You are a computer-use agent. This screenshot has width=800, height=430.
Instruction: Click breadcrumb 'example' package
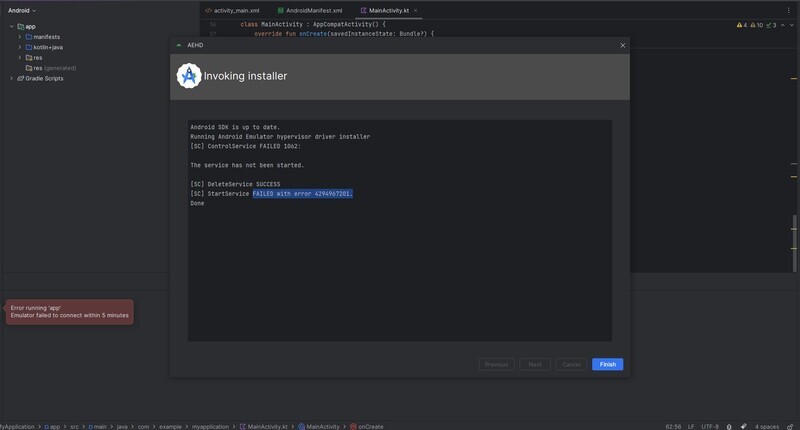170,426
